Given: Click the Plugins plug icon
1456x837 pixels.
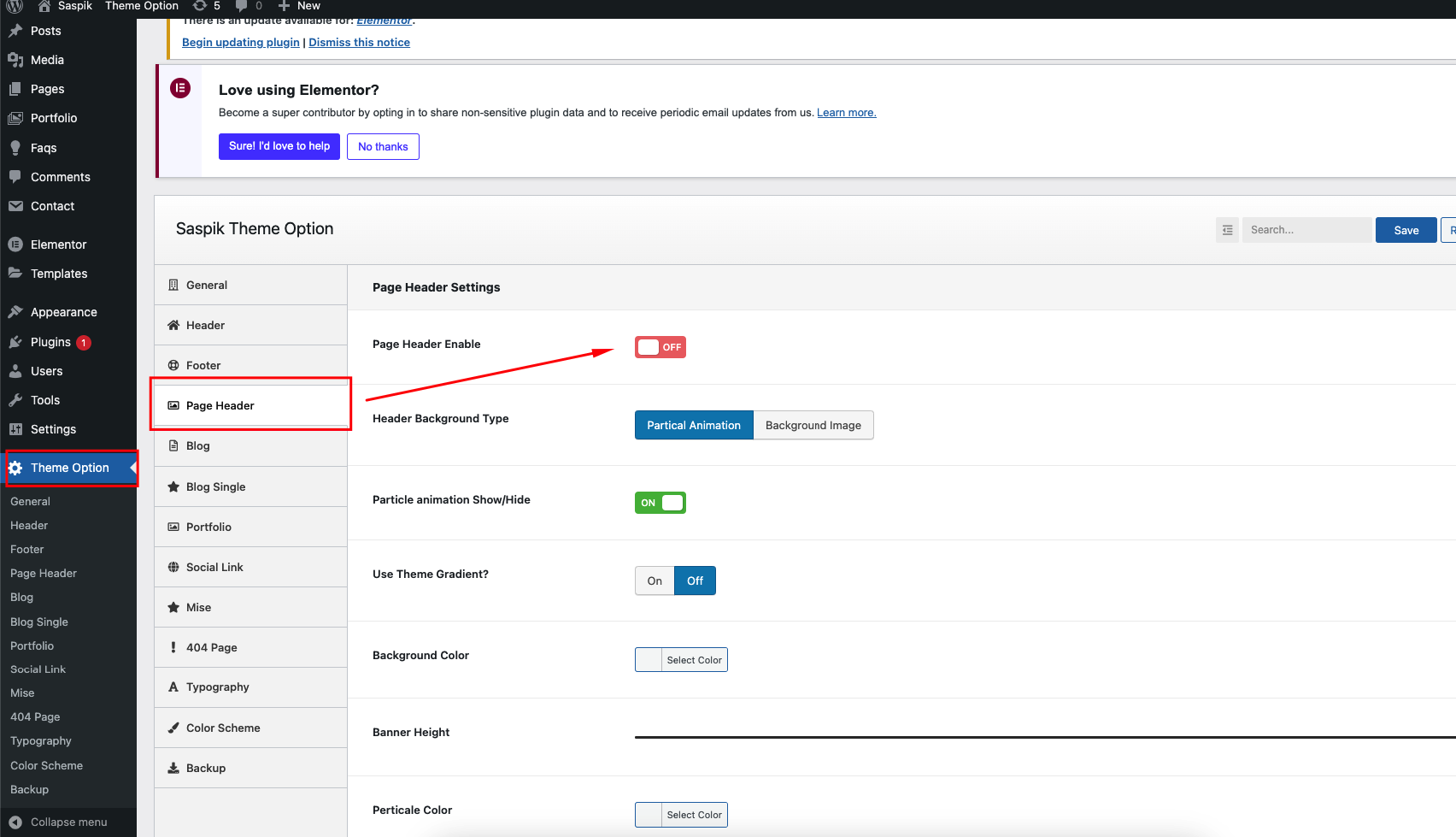Looking at the screenshot, I should point(15,342).
